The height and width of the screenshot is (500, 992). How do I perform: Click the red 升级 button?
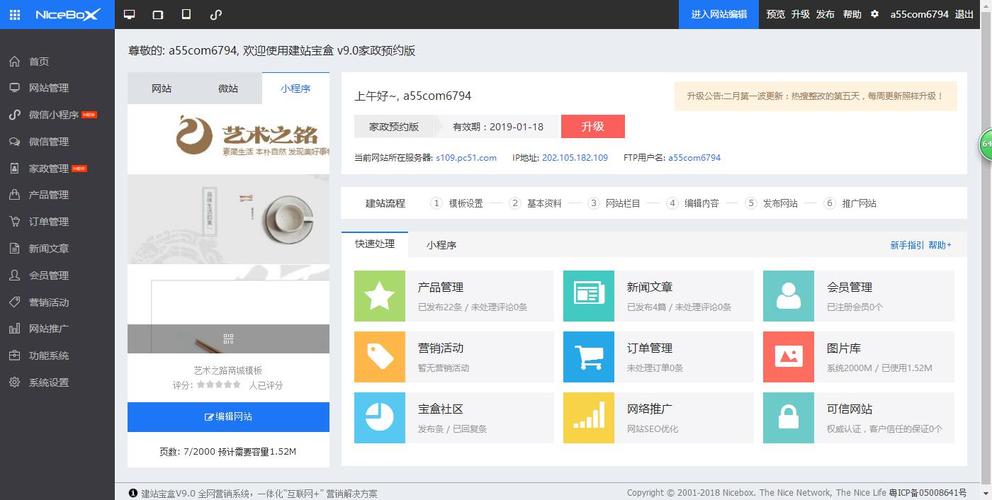[x=593, y=126]
